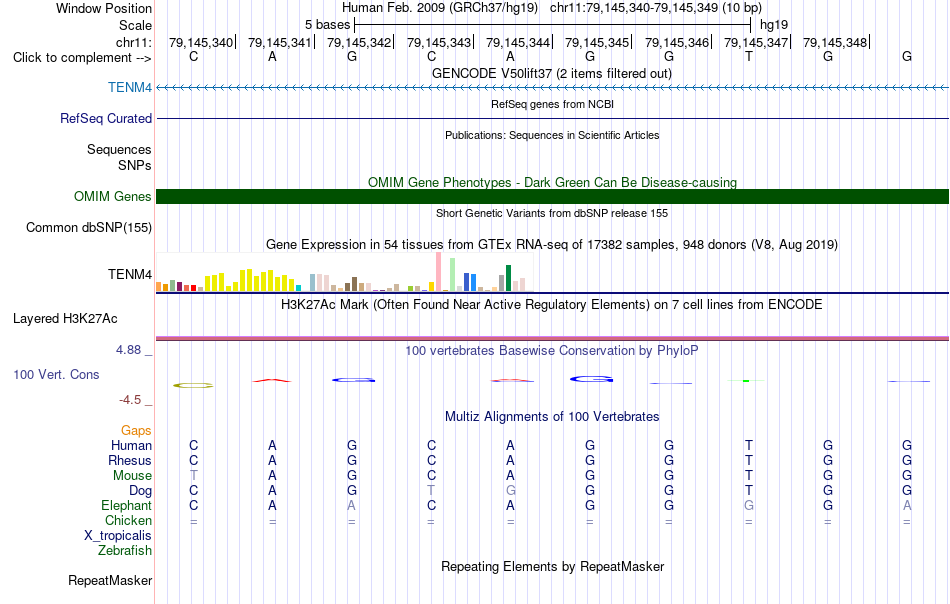Click the 'Gene Expression in 54 tissues from GTEx' title

[x=552, y=245]
